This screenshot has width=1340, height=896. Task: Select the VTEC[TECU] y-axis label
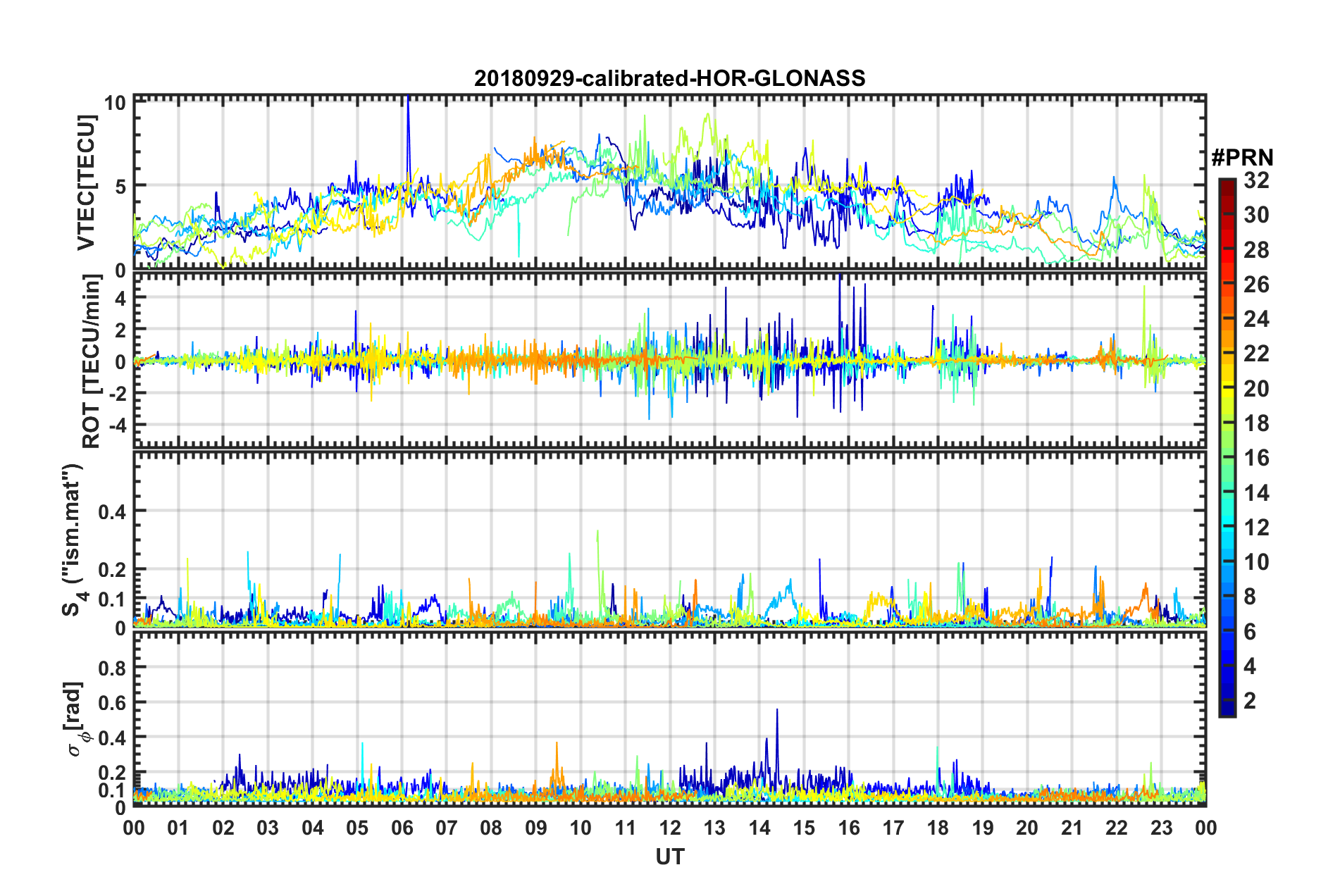[86, 182]
